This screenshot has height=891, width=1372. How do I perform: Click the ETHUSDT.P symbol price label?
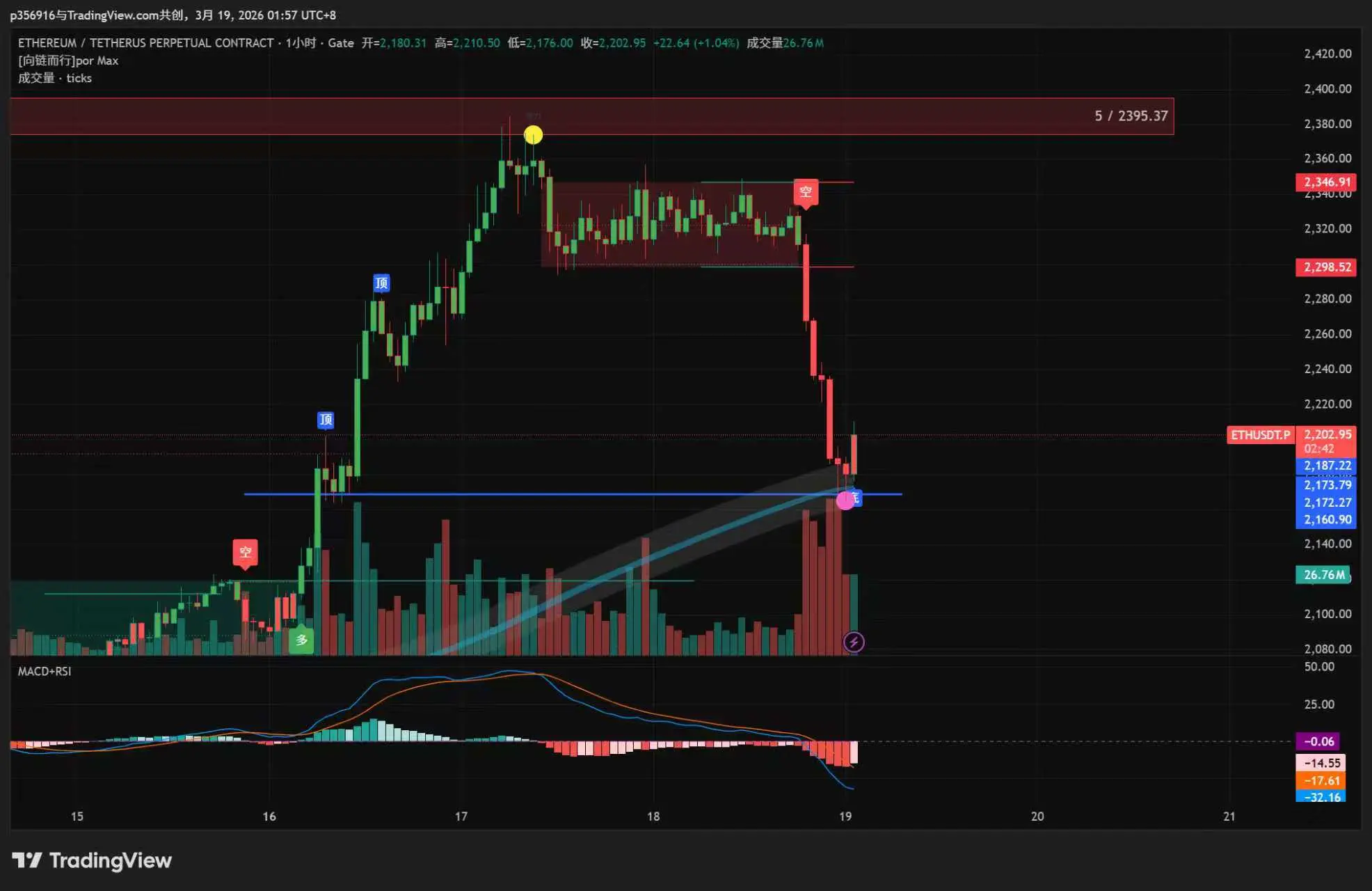coord(1260,435)
